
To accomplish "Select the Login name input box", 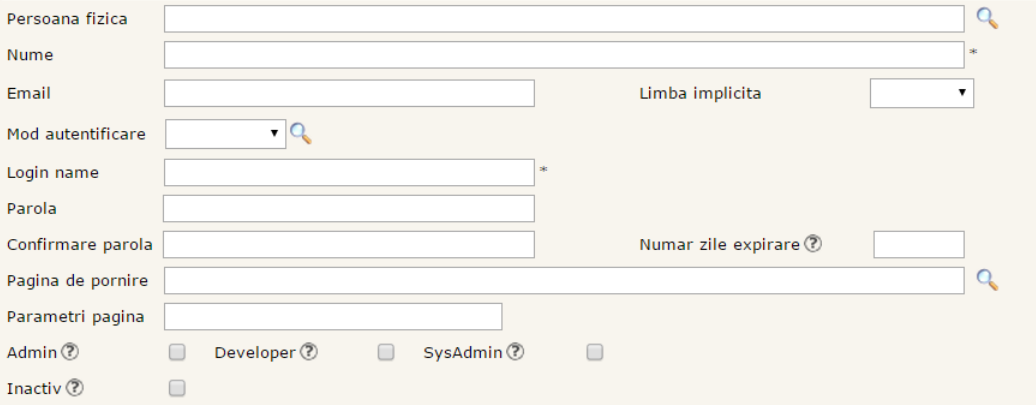I will click(349, 172).
